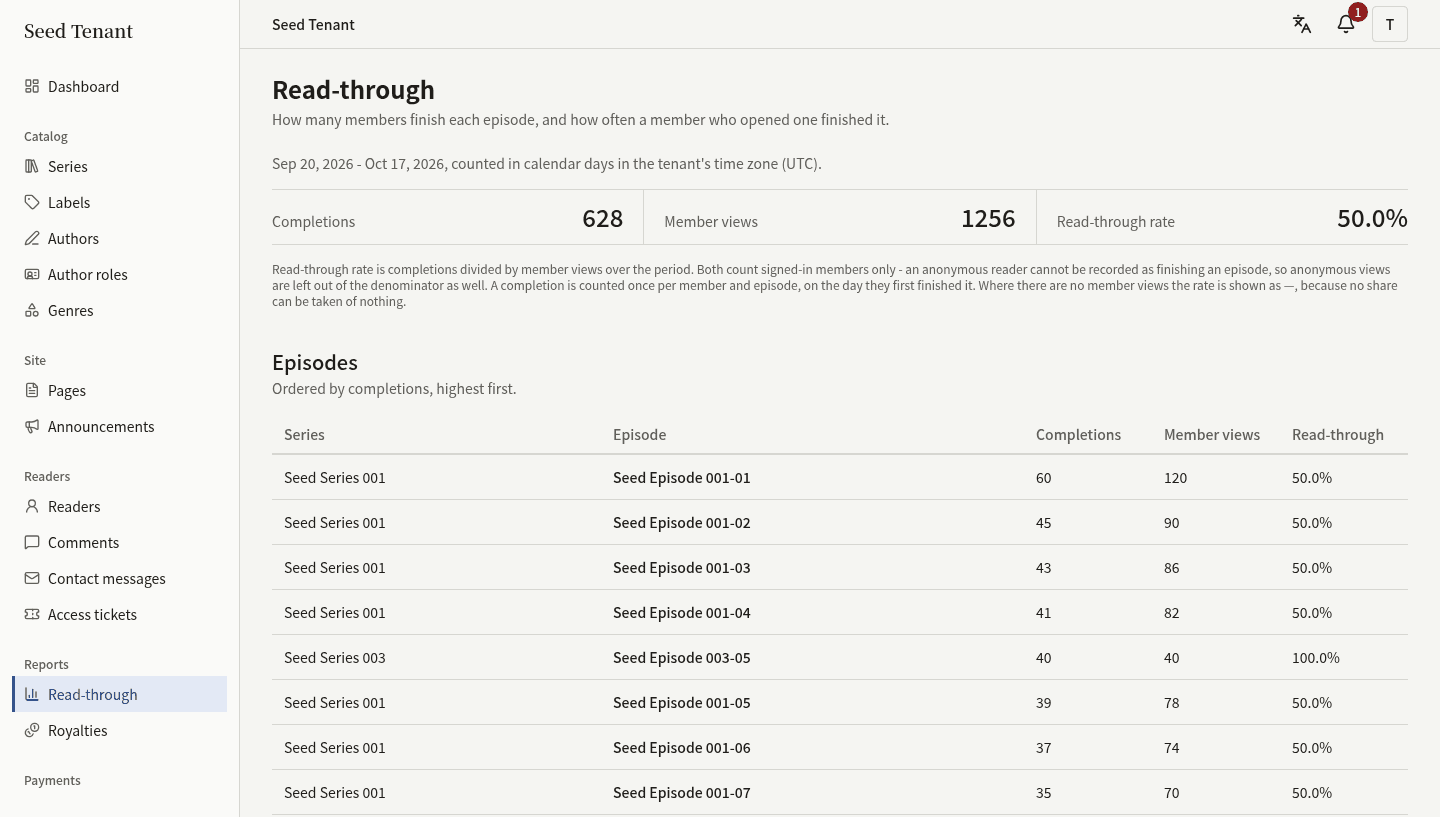
Task: Go to Pages under Site
Action: point(119,390)
